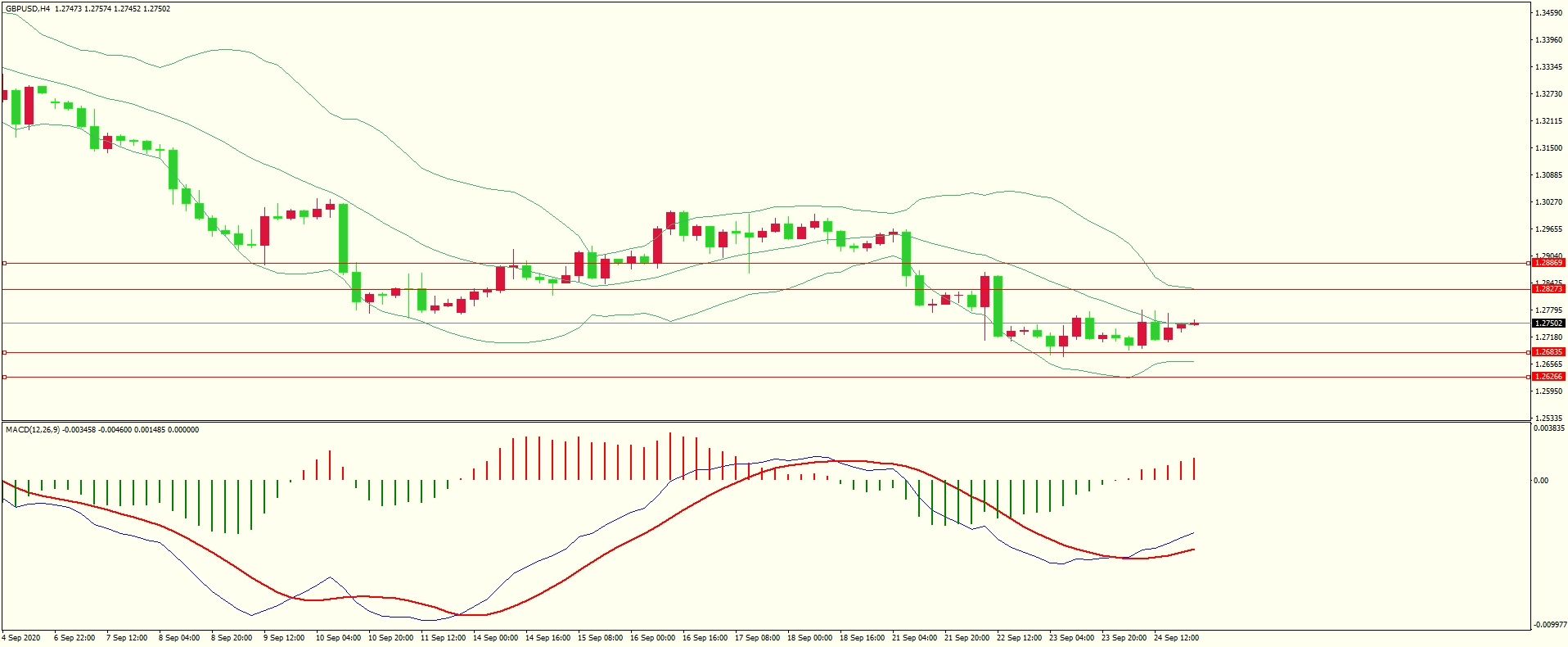
Task: Click the 8 Sep 20:00 time label
Action: coord(232,638)
